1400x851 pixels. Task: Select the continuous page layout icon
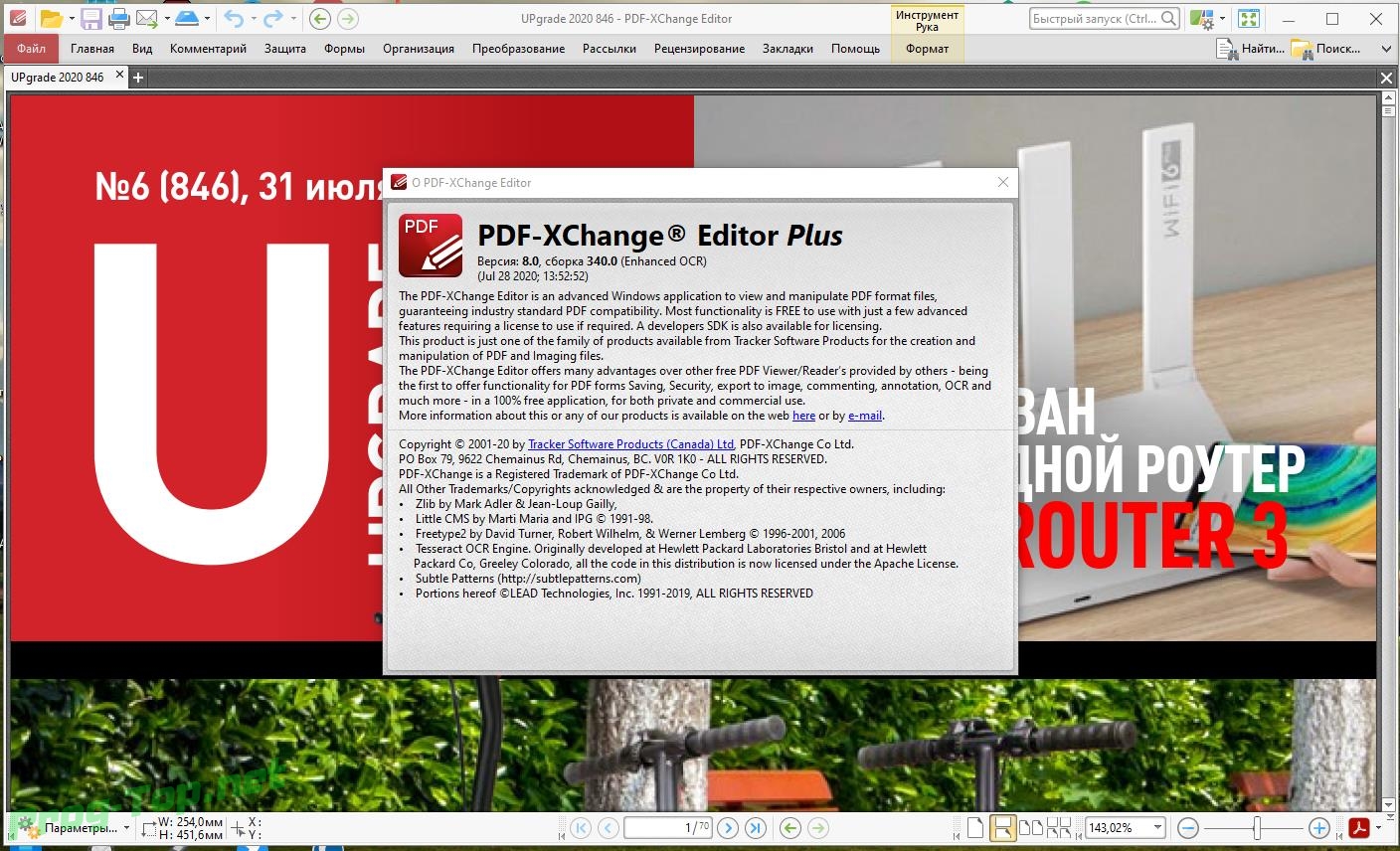point(1002,827)
